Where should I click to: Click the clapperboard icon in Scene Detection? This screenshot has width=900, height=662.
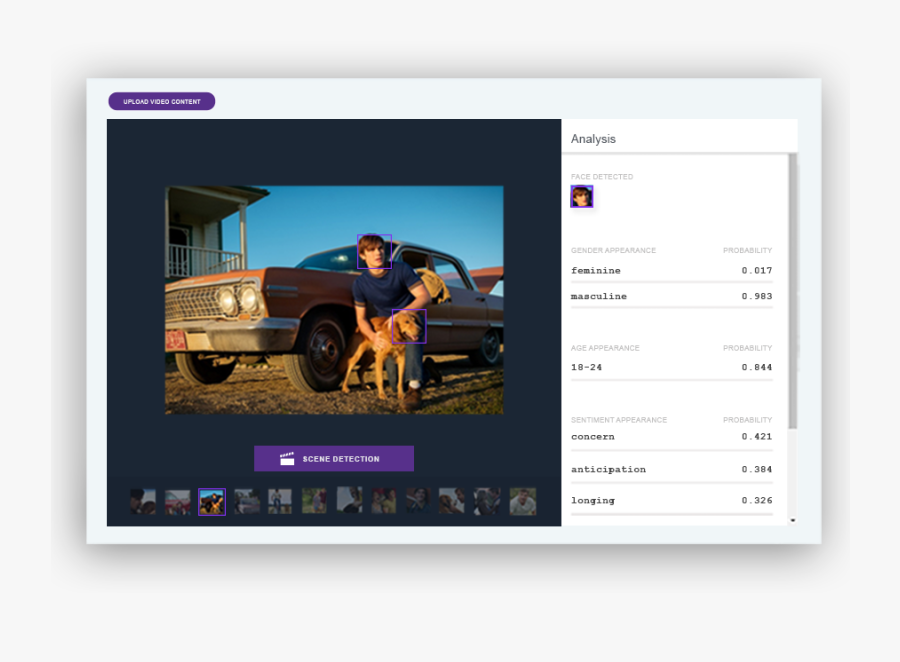pos(287,459)
